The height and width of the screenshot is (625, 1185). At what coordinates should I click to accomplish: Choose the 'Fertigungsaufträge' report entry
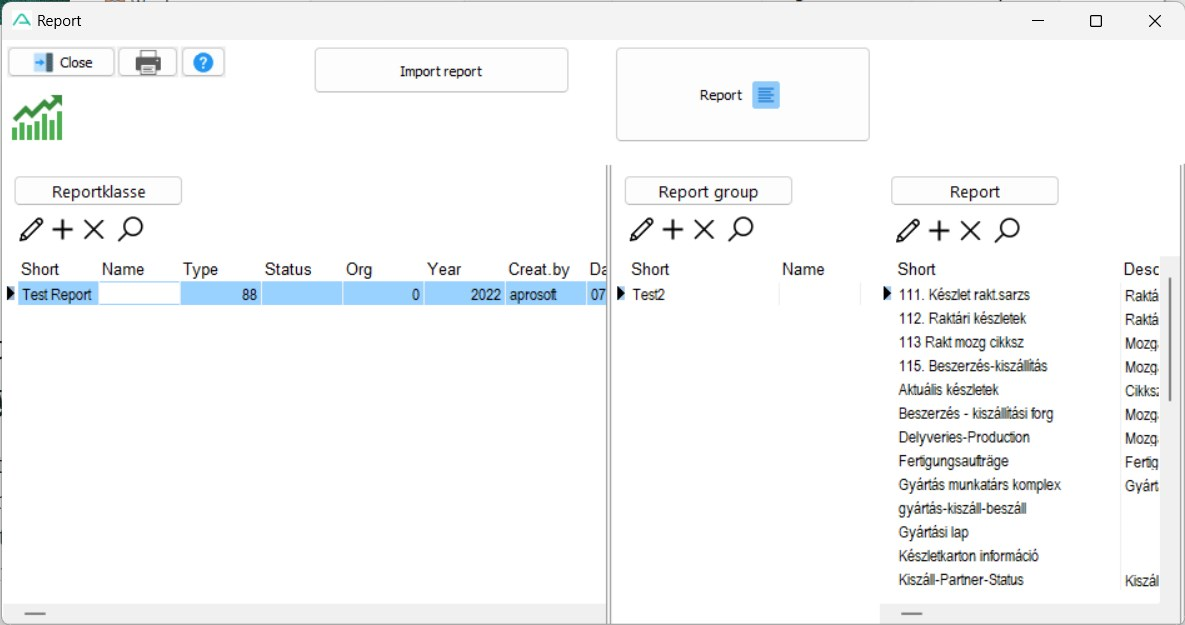[953, 461]
